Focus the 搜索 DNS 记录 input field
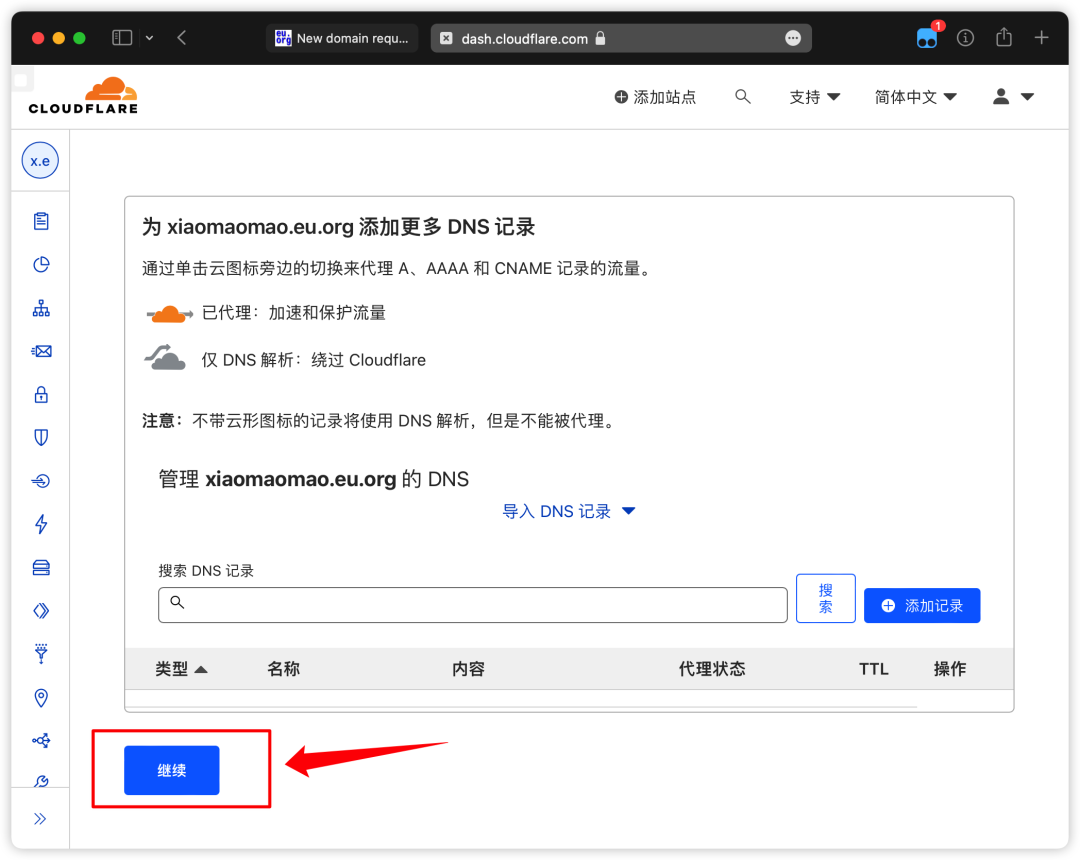This screenshot has width=1080, height=860. pyautogui.click(x=472, y=605)
